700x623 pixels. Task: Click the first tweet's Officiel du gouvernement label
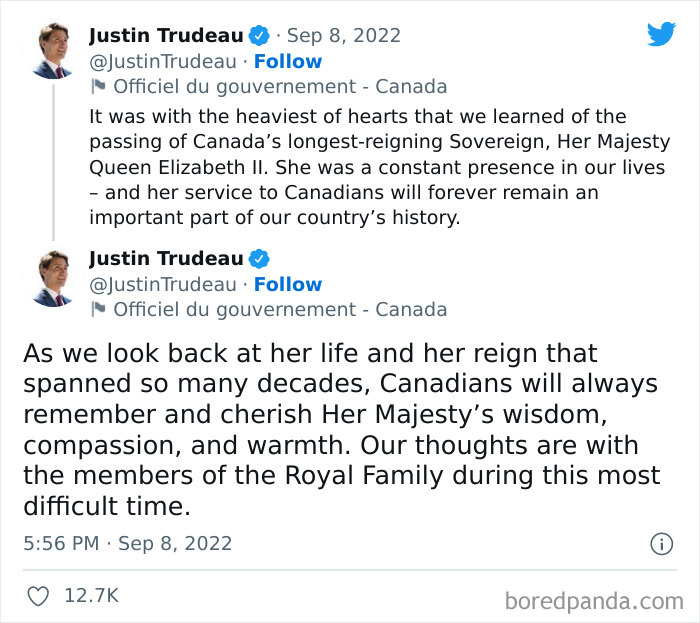click(x=280, y=86)
